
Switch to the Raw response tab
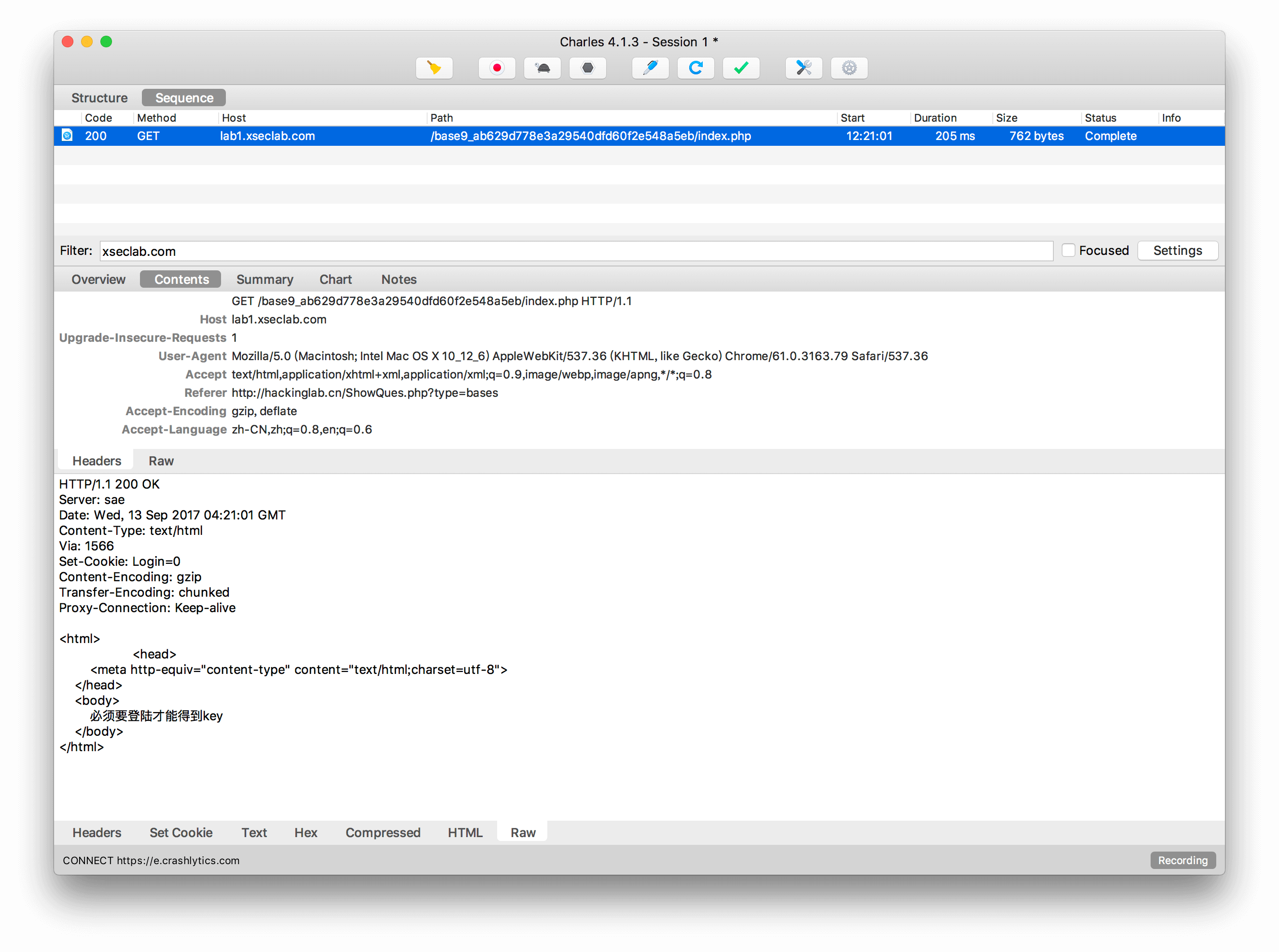pos(522,832)
